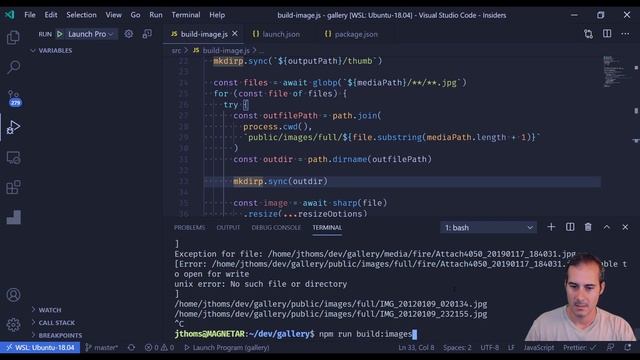640x360 pixels.
Task: Switch to the PROBLEMS panel tab
Action: [x=189, y=227]
